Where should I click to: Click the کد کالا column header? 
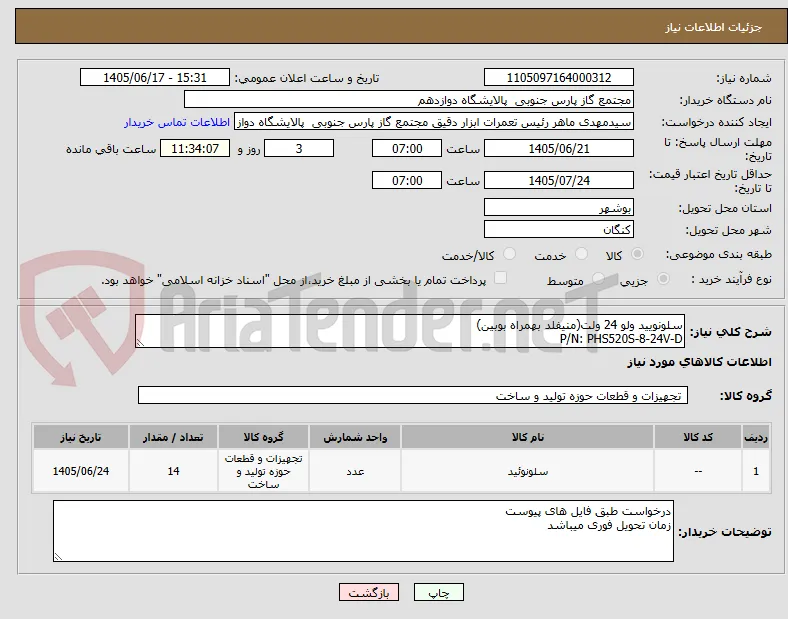pyautogui.click(x=698, y=437)
